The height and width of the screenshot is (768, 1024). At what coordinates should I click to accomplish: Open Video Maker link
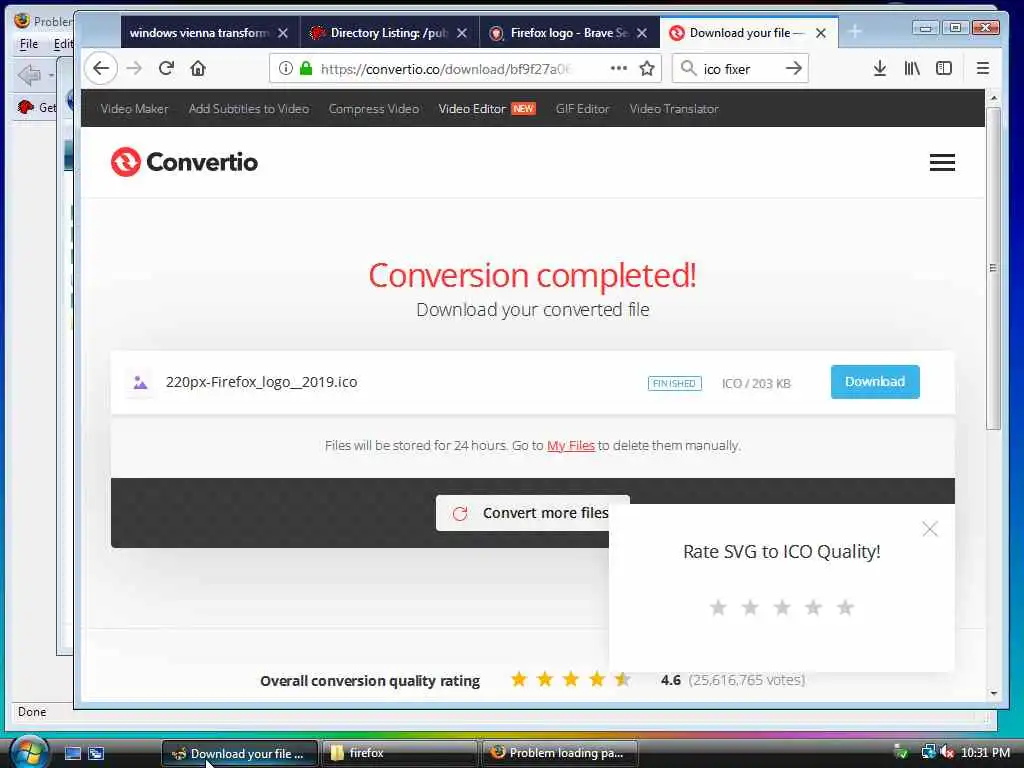tap(135, 108)
